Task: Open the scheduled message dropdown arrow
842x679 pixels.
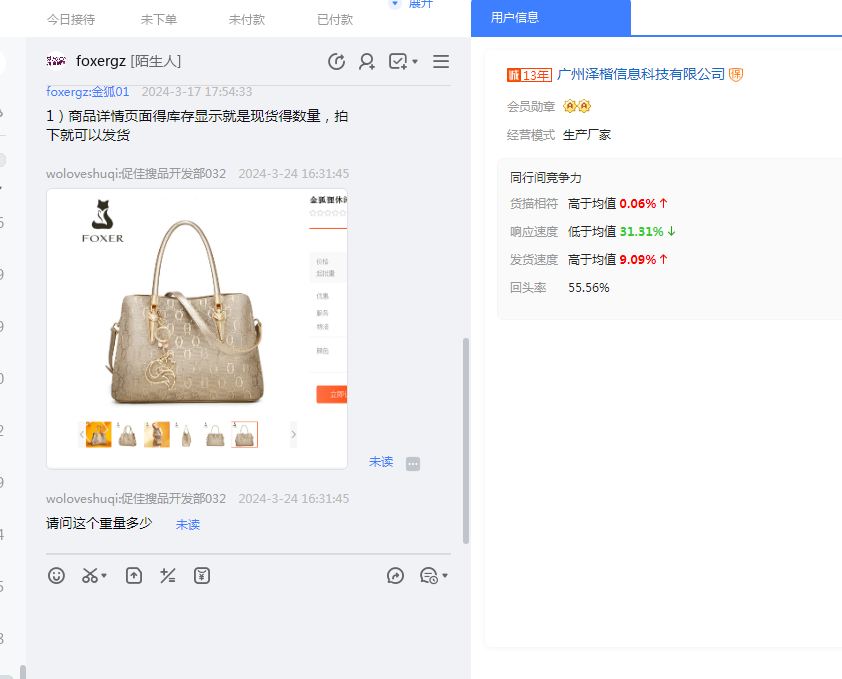Action: (444, 576)
